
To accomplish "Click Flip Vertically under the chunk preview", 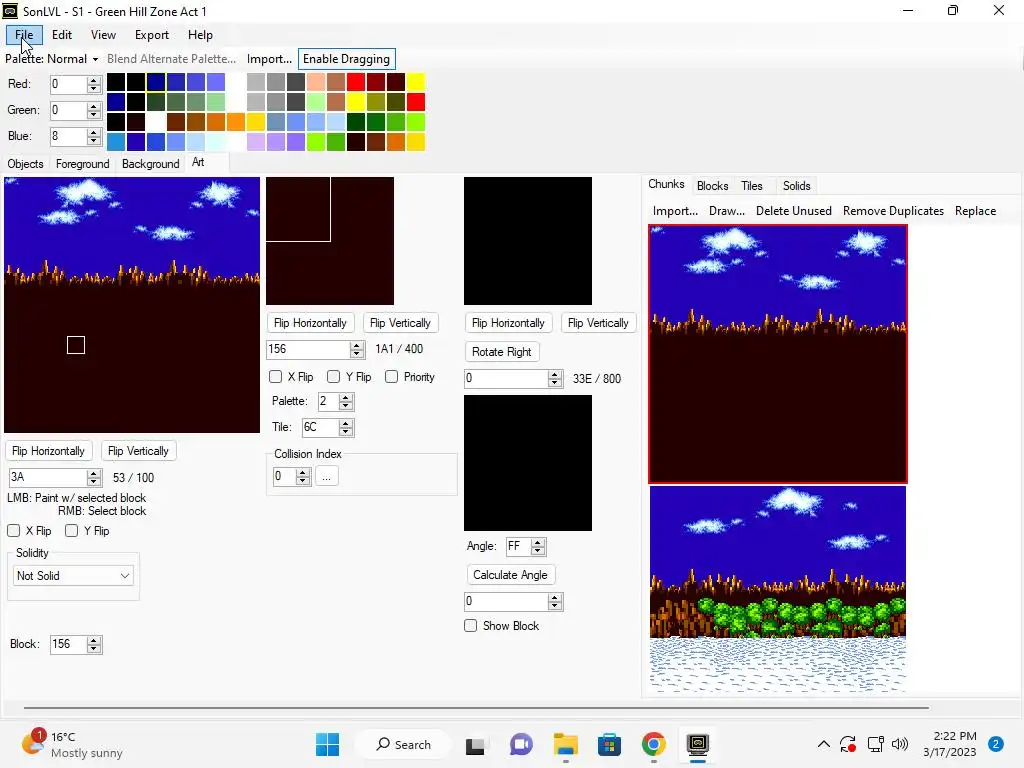I will point(138,451).
